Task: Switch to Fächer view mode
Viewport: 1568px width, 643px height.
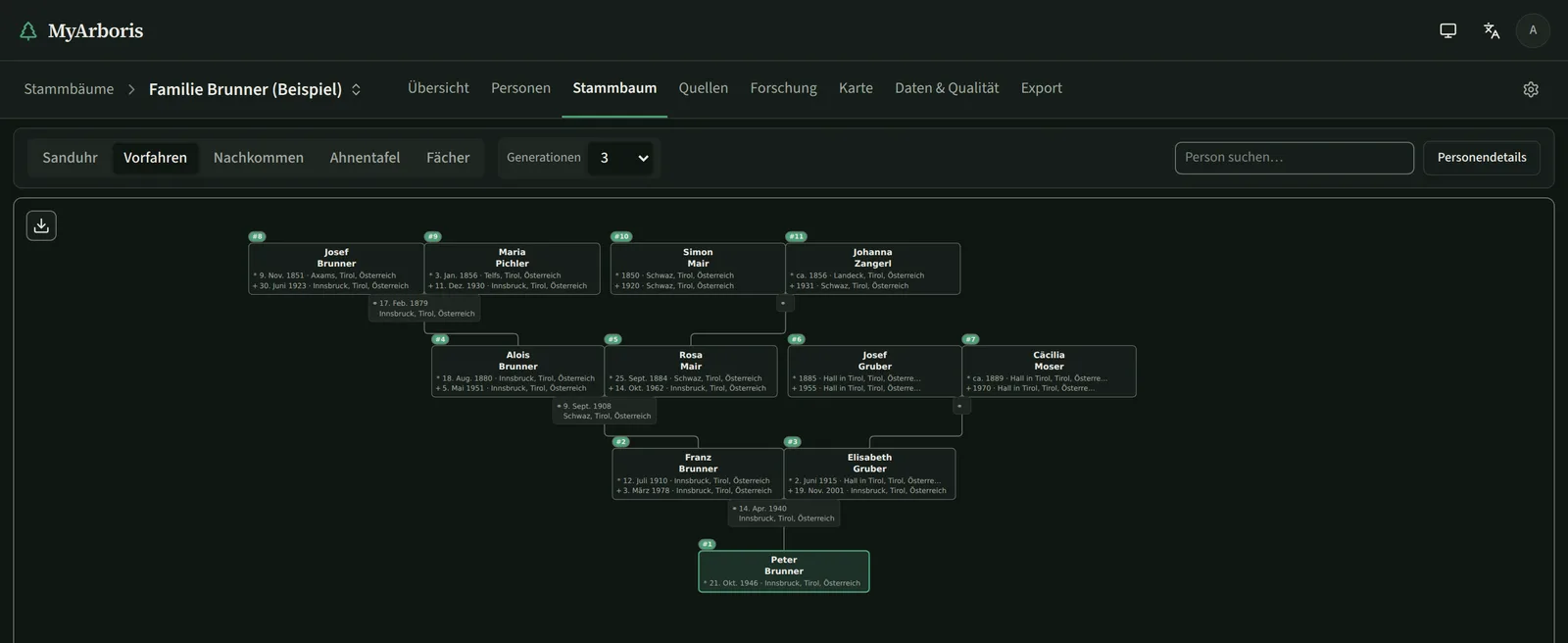Action: point(448,158)
